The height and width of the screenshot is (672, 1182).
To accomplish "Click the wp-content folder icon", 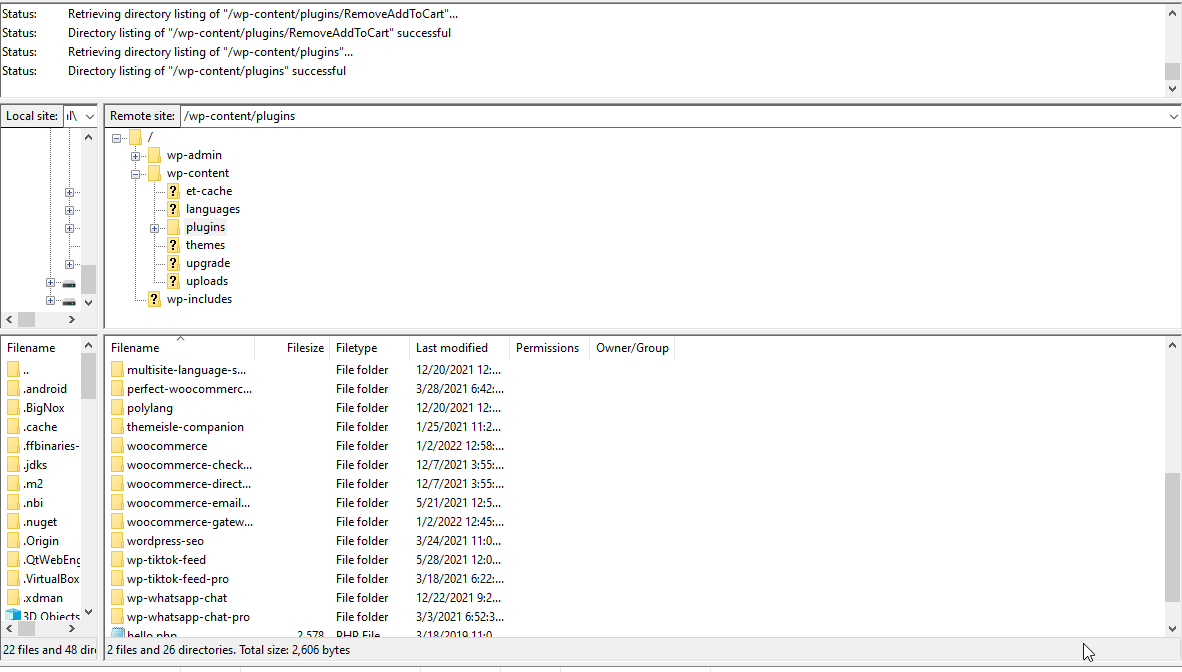I will (154, 173).
